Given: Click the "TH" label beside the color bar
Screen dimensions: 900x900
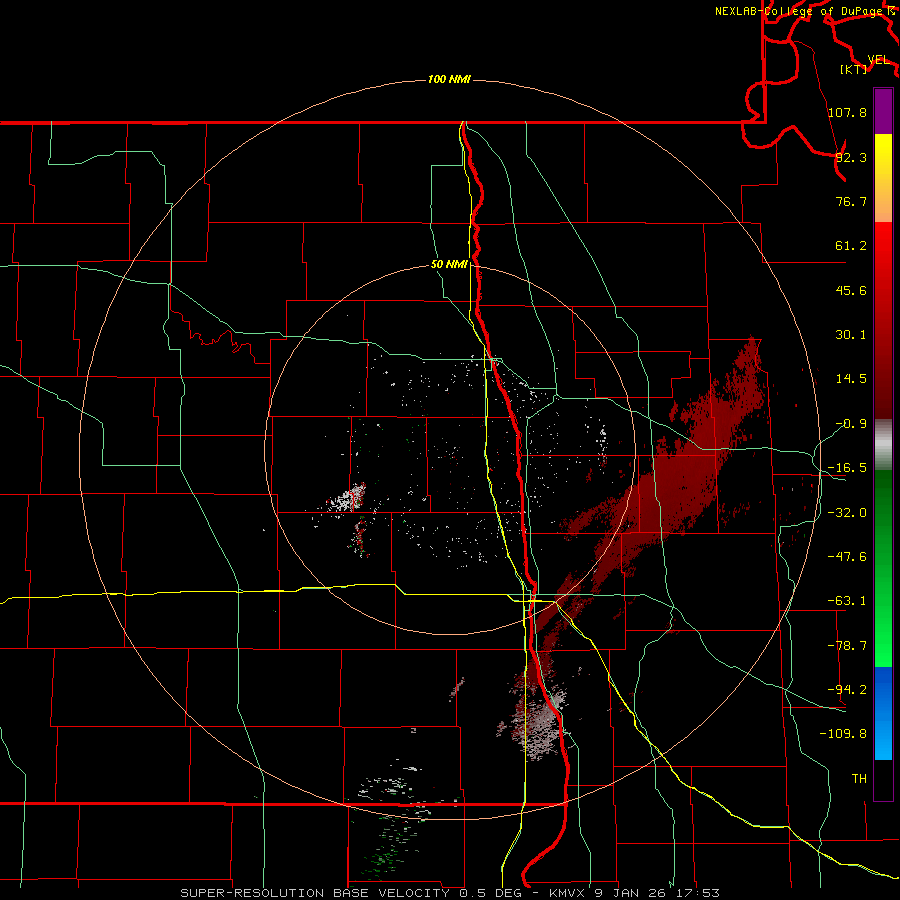Looking at the screenshot, I should (859, 779).
